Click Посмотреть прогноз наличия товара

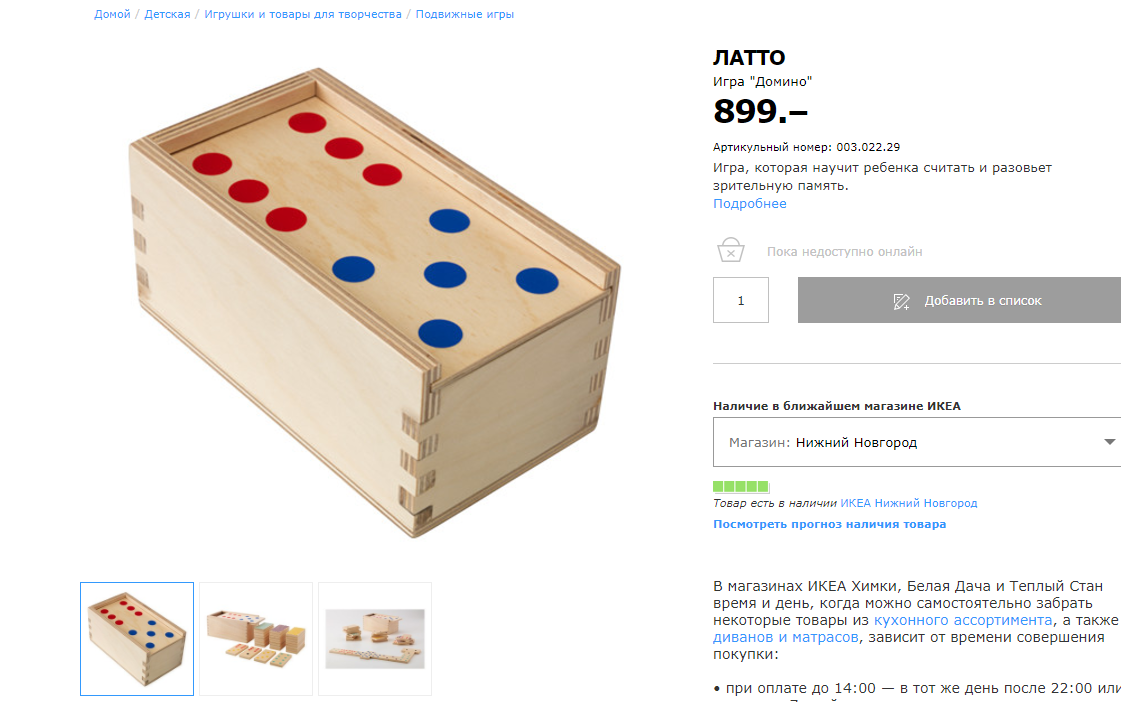(x=829, y=524)
